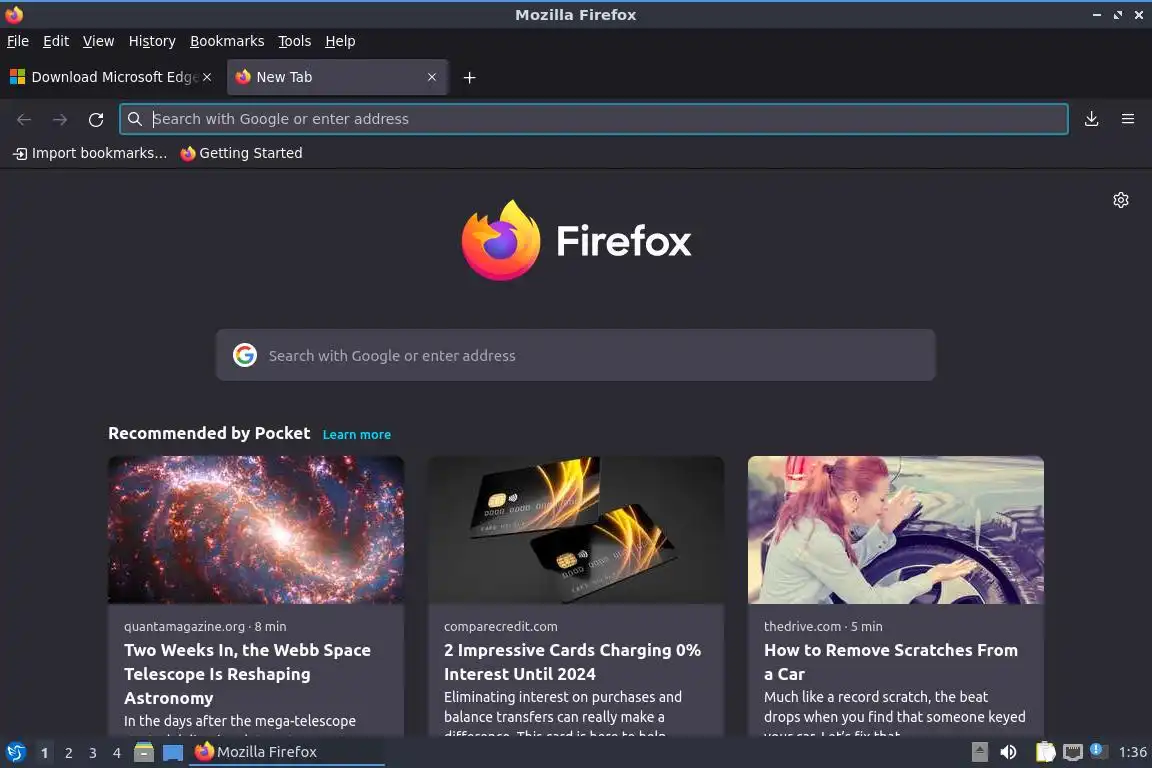Image resolution: width=1152 pixels, height=768 pixels.
Task: Click the Mozilla Firefox taskbar entry
Action: [287, 752]
